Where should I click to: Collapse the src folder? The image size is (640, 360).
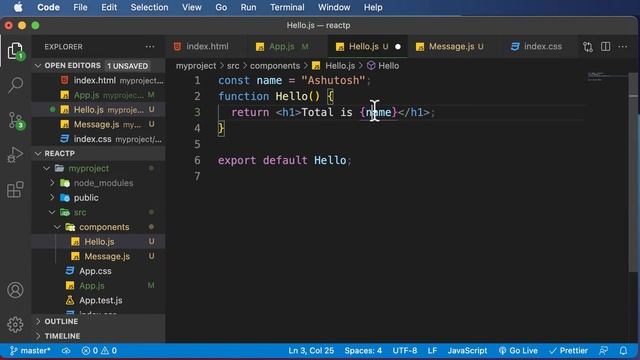coord(52,212)
